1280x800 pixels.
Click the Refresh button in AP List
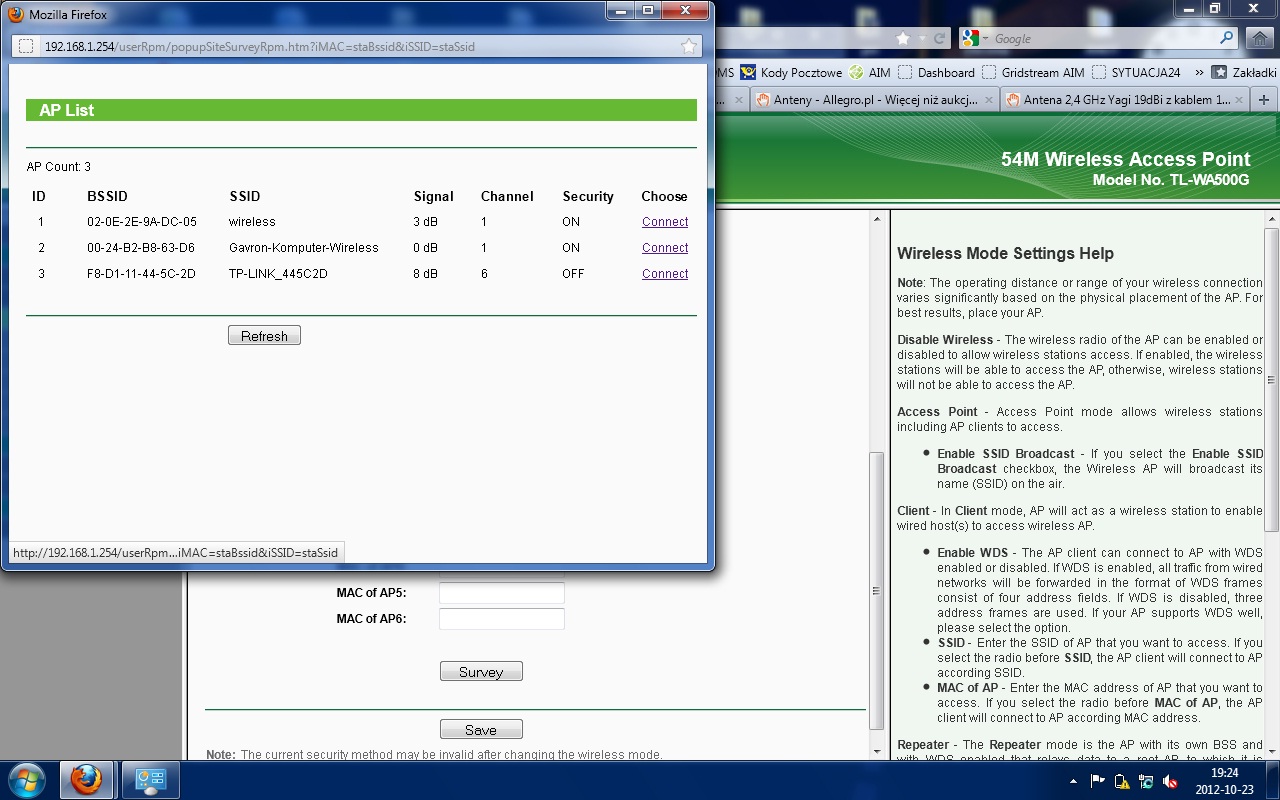point(264,336)
